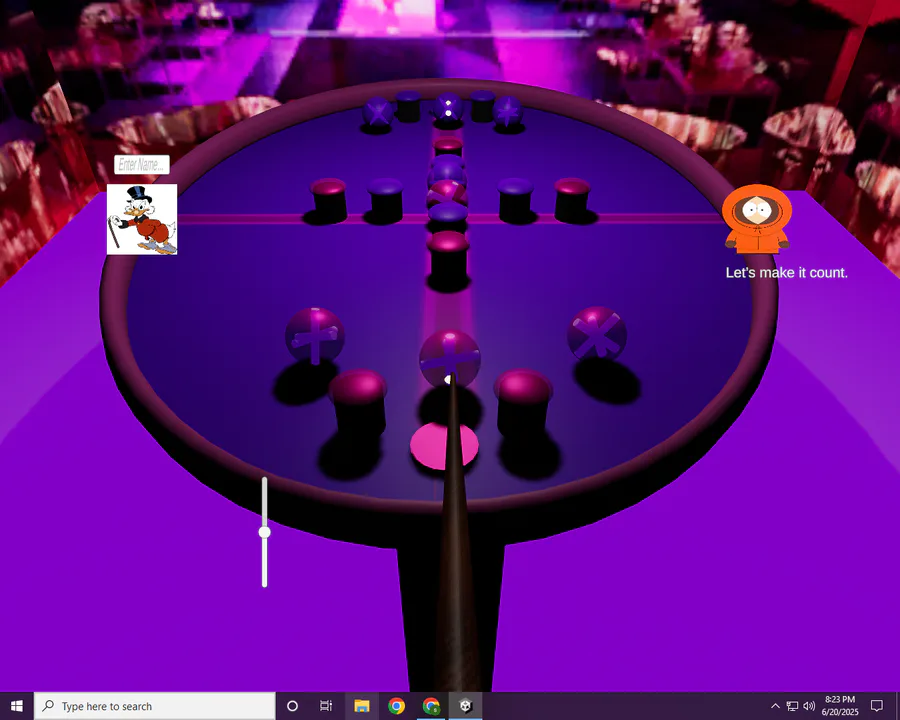The width and height of the screenshot is (900, 720).
Task: Select the Scrooge McDuck avatar image
Action: [x=142, y=219]
